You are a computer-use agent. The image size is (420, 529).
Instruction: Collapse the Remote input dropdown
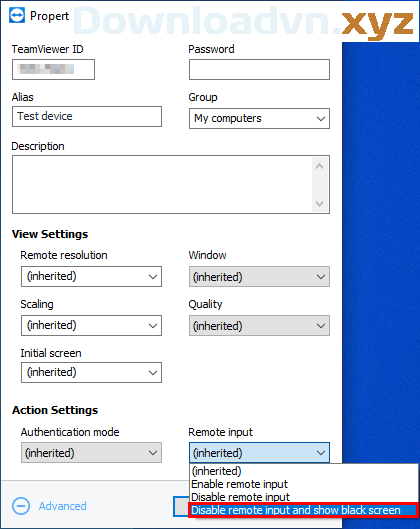(259, 453)
